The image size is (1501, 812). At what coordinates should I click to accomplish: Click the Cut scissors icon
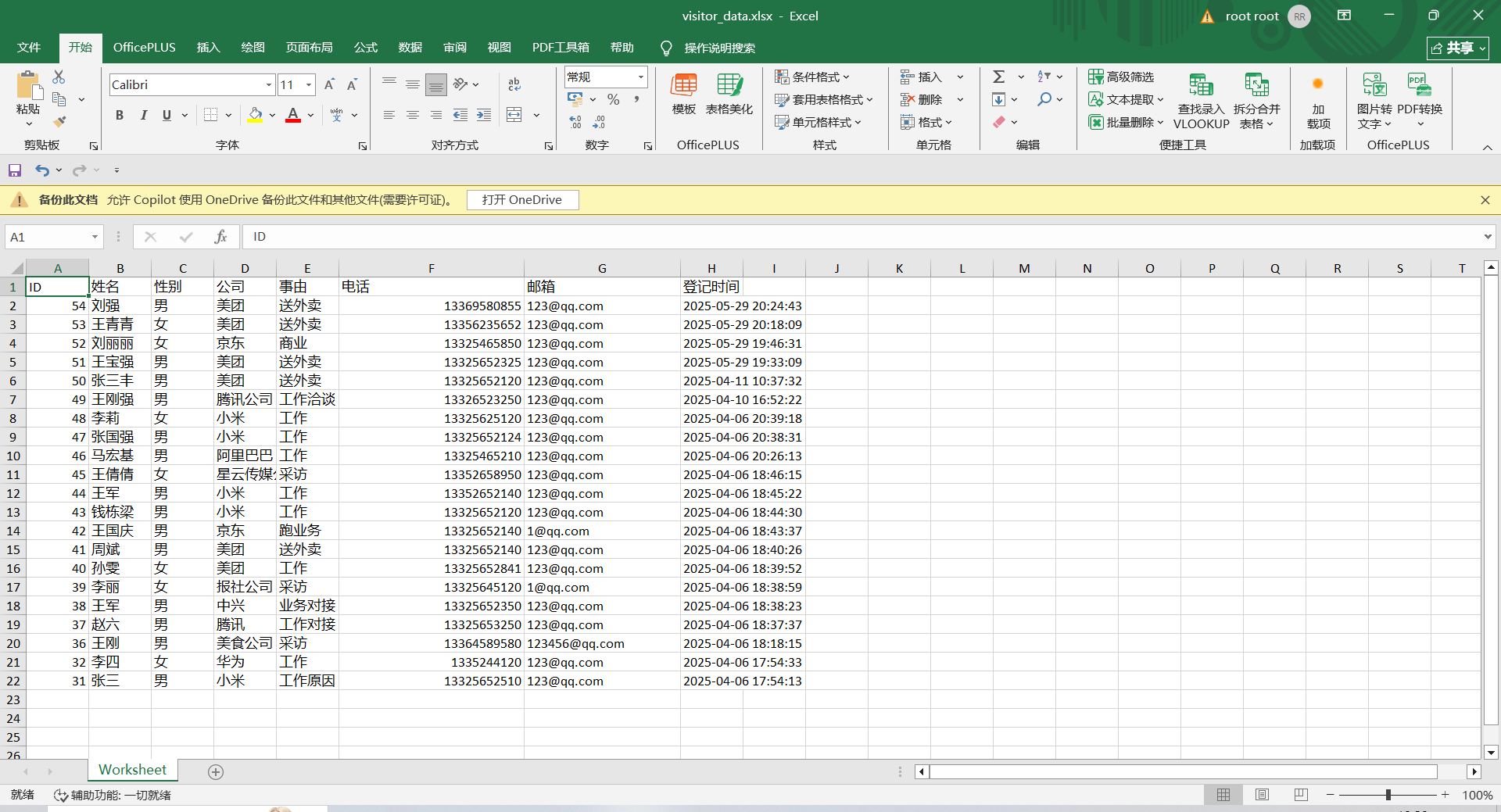(x=59, y=77)
